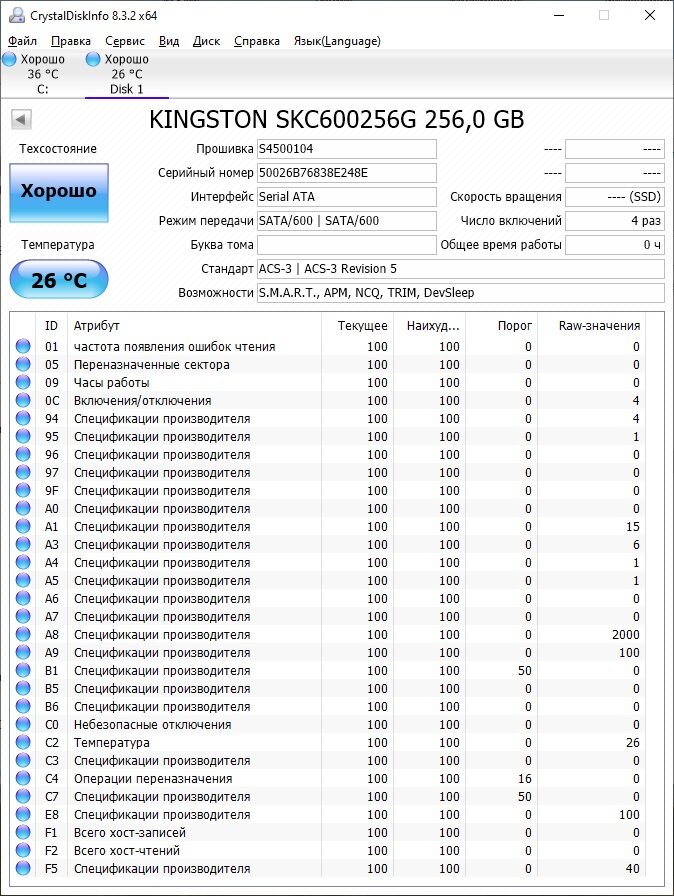Click the raw value 2000 in row A8
674x896 pixels.
625,634
